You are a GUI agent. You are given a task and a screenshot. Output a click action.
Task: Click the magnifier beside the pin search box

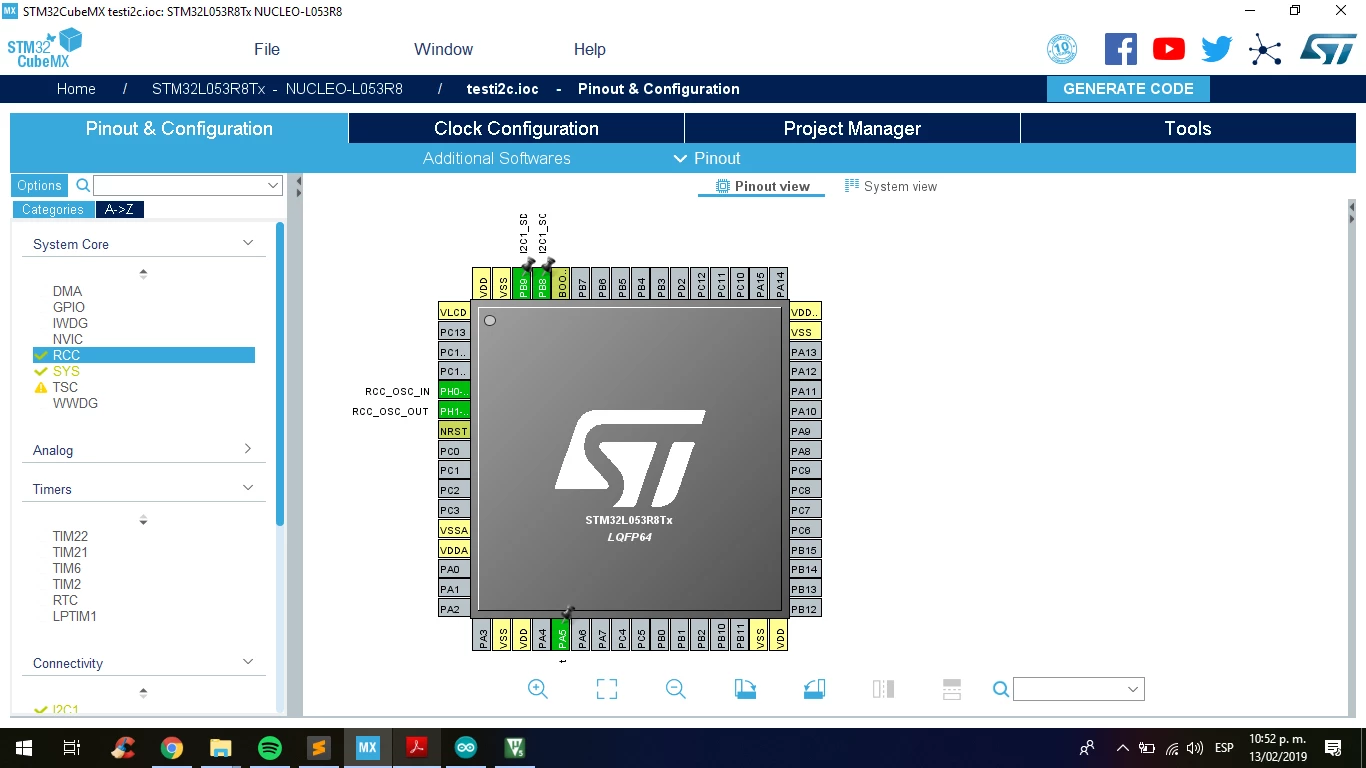1000,689
